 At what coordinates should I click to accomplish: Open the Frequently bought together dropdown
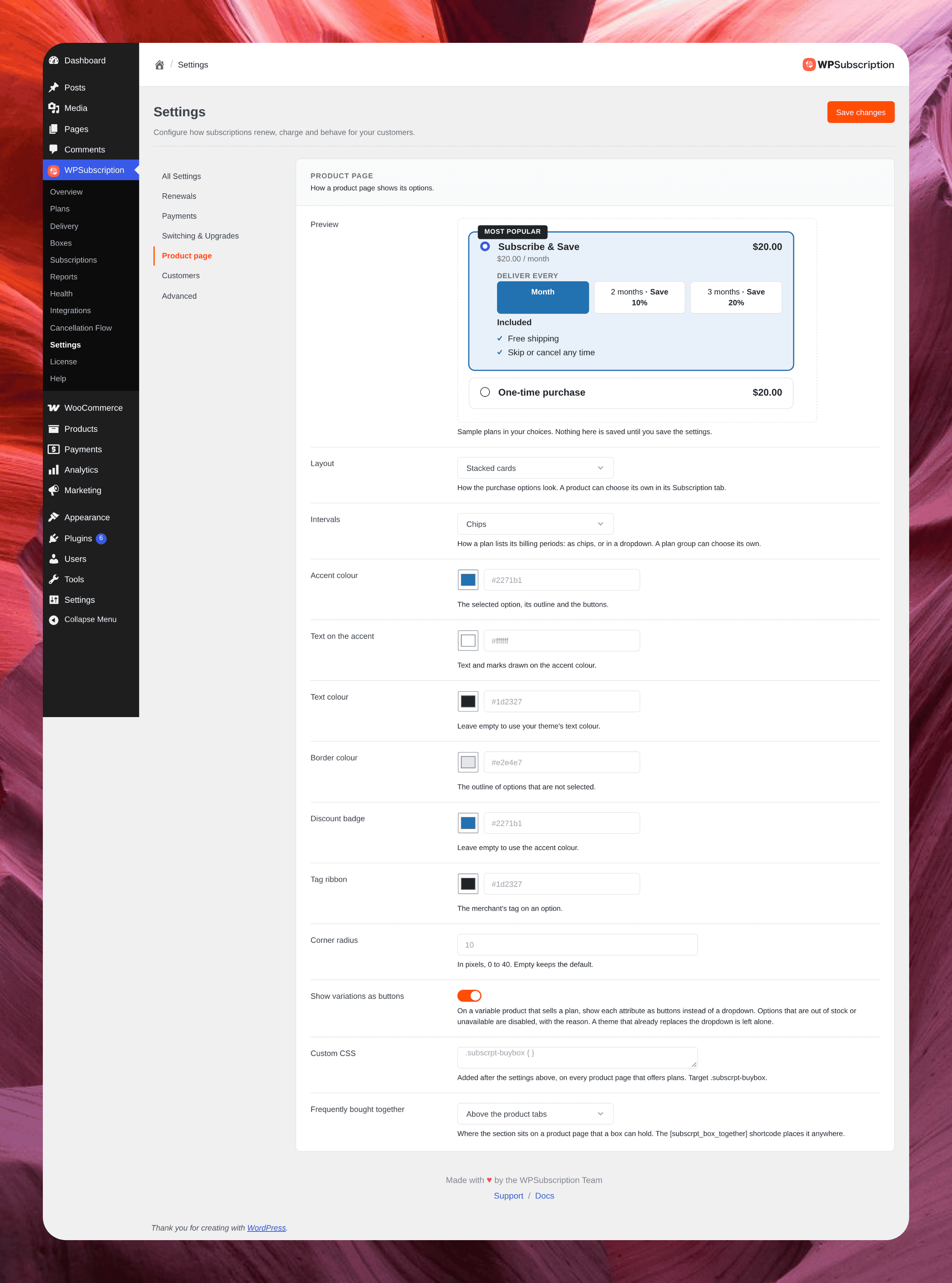535,1114
